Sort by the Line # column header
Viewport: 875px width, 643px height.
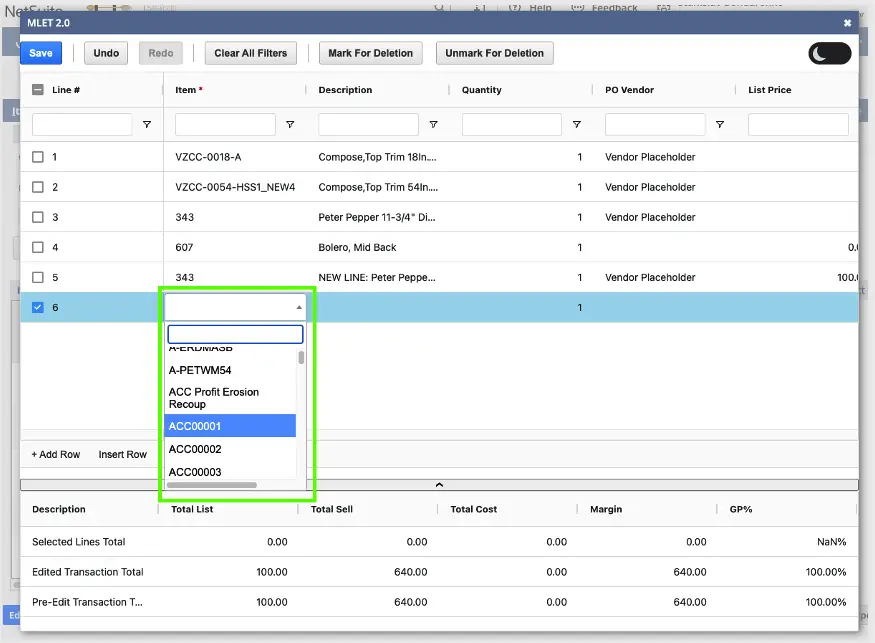[66, 90]
